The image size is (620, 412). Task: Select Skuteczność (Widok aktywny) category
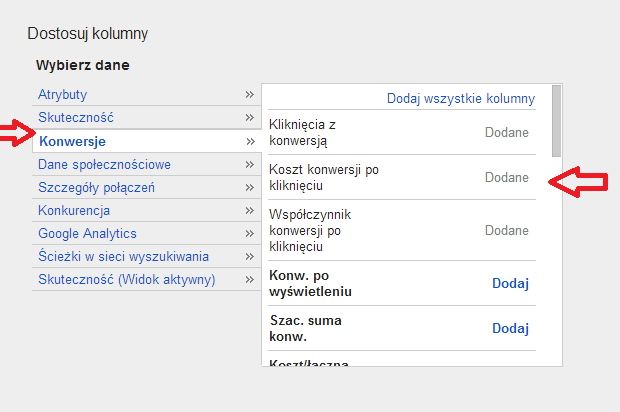pos(126,279)
